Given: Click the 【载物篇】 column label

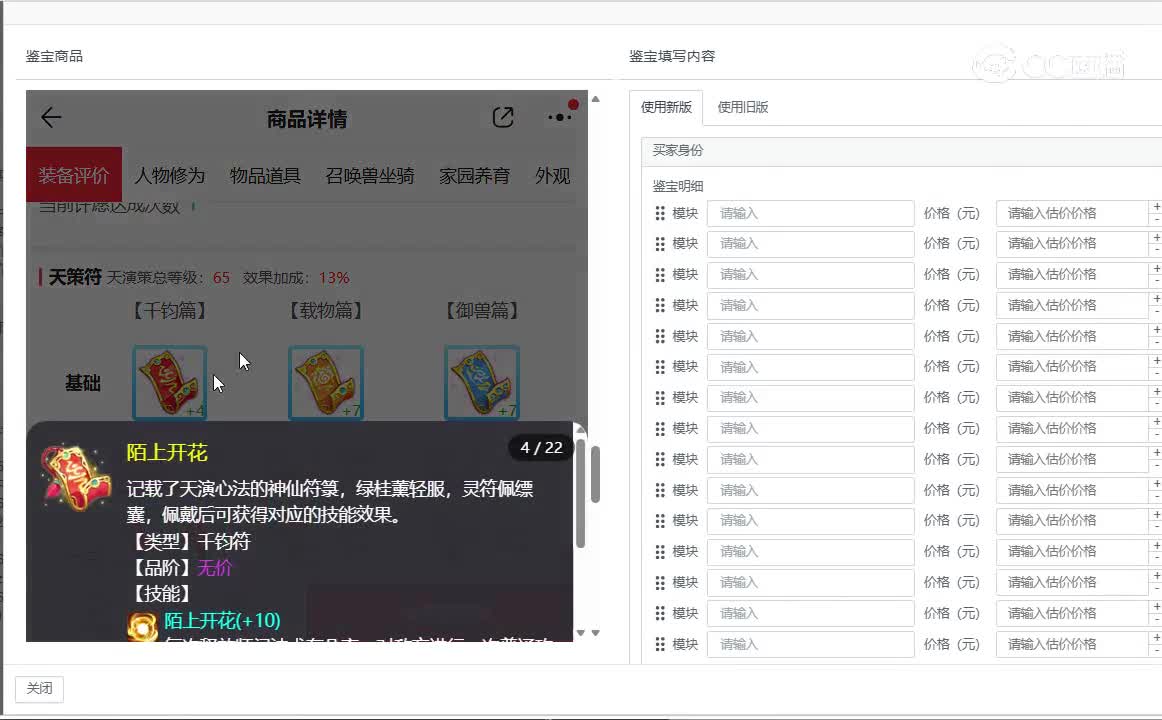Looking at the screenshot, I should (326, 310).
